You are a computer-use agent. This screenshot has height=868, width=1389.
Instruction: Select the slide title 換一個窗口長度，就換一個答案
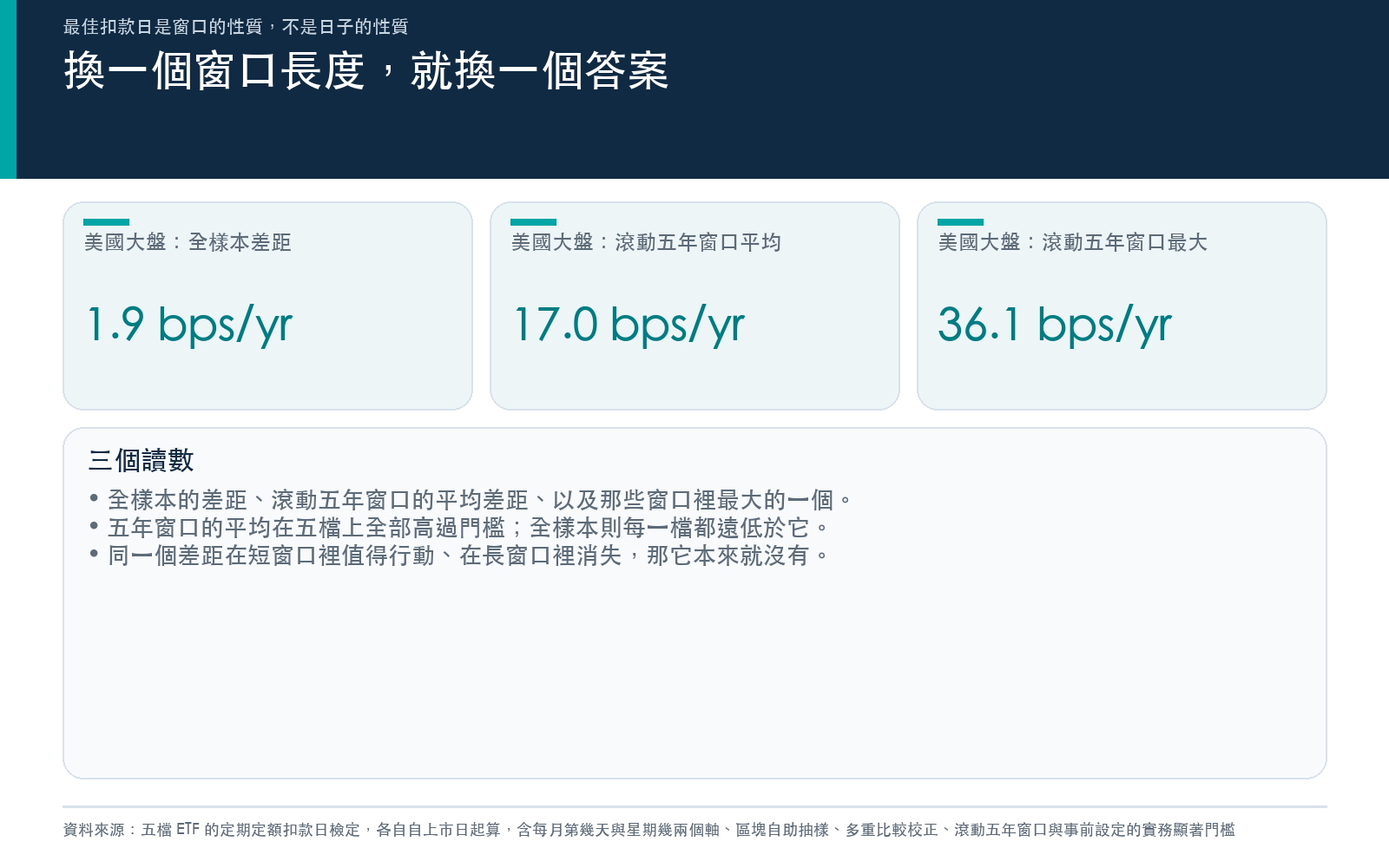pos(365,71)
